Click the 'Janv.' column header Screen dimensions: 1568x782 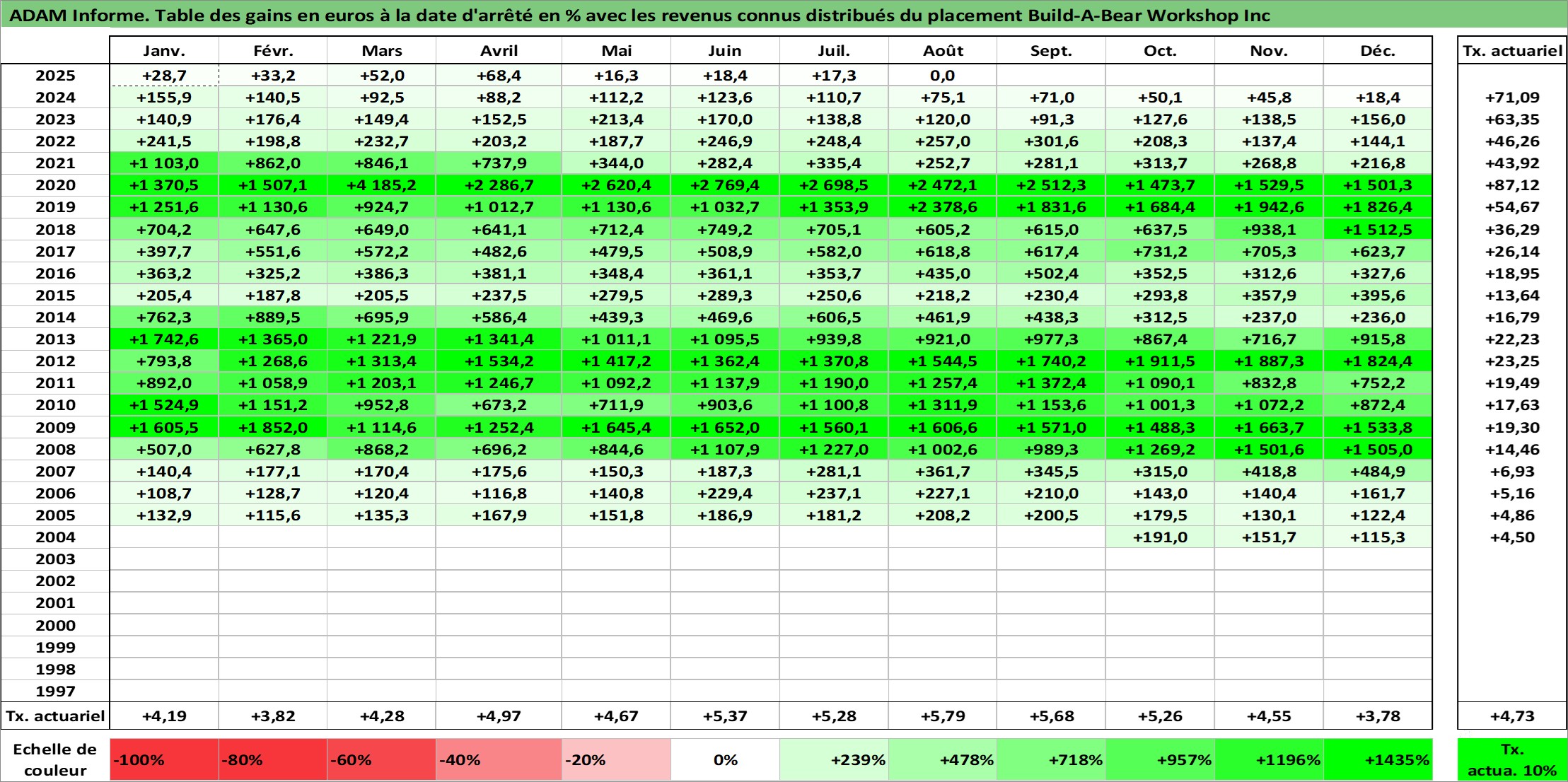pyautogui.click(x=164, y=50)
